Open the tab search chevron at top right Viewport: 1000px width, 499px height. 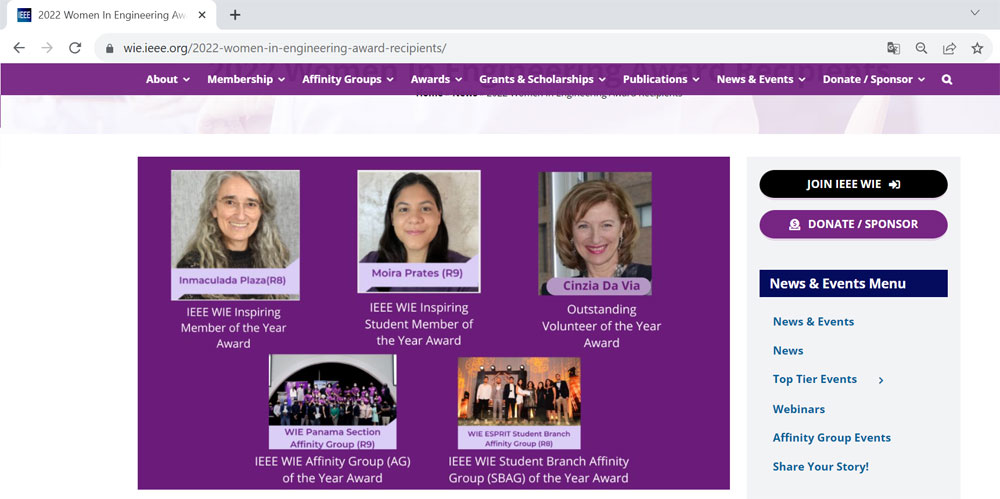click(x=974, y=12)
